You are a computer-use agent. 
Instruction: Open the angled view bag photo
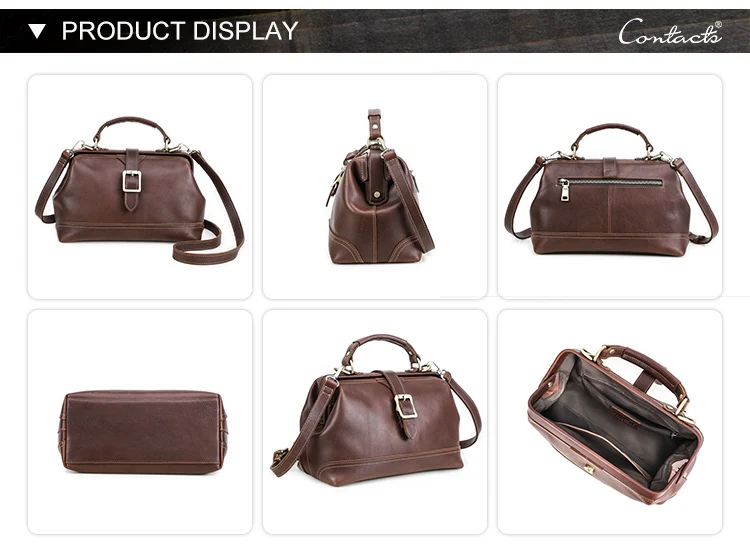click(375, 422)
